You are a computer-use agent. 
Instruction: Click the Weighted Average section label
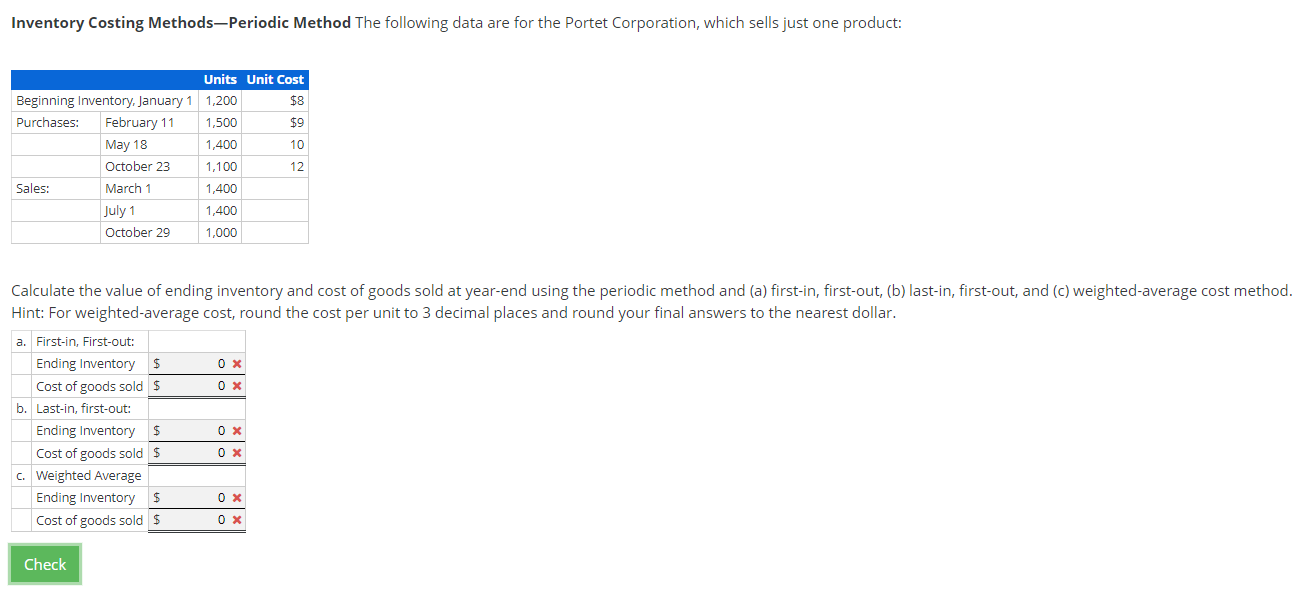[89, 475]
